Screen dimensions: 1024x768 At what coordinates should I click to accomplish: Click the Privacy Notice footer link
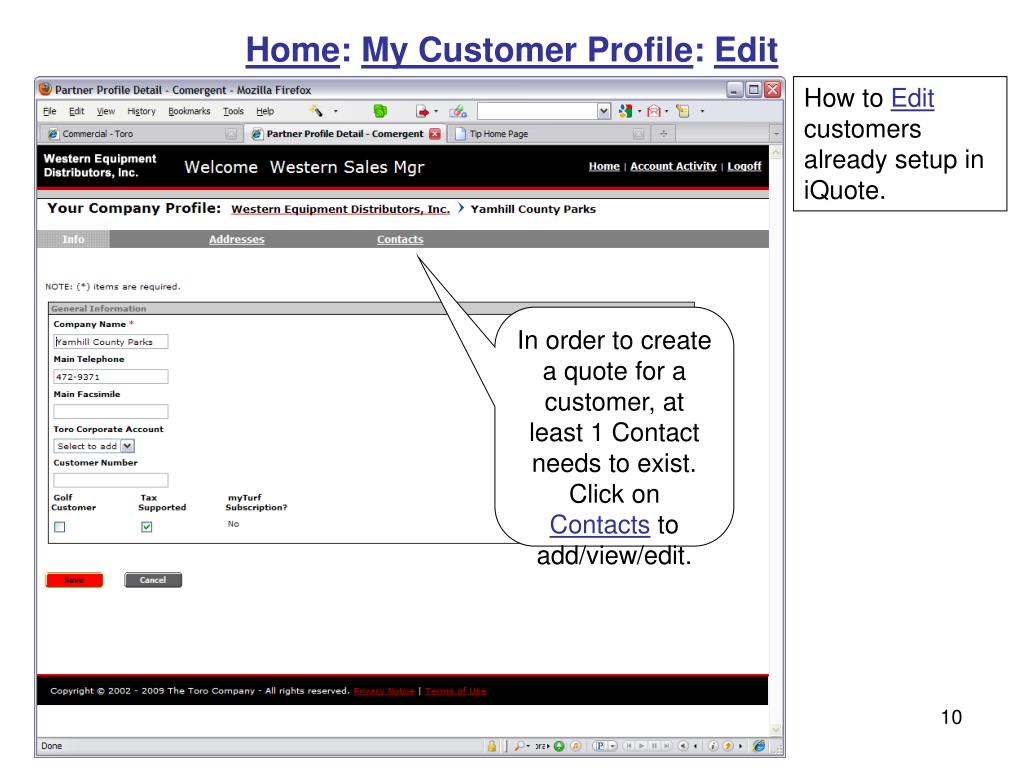point(384,691)
